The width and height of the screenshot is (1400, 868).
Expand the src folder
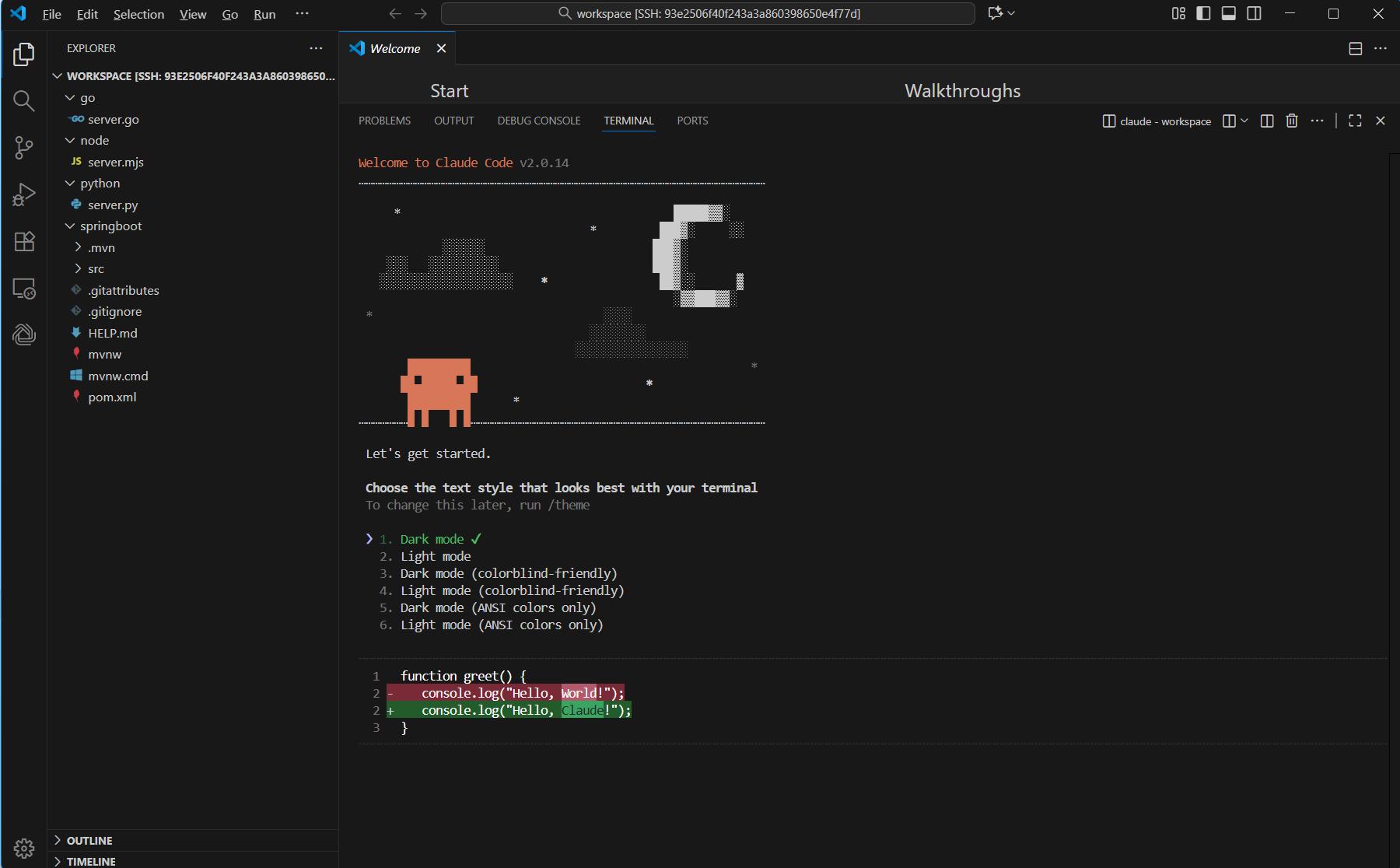tap(96, 269)
